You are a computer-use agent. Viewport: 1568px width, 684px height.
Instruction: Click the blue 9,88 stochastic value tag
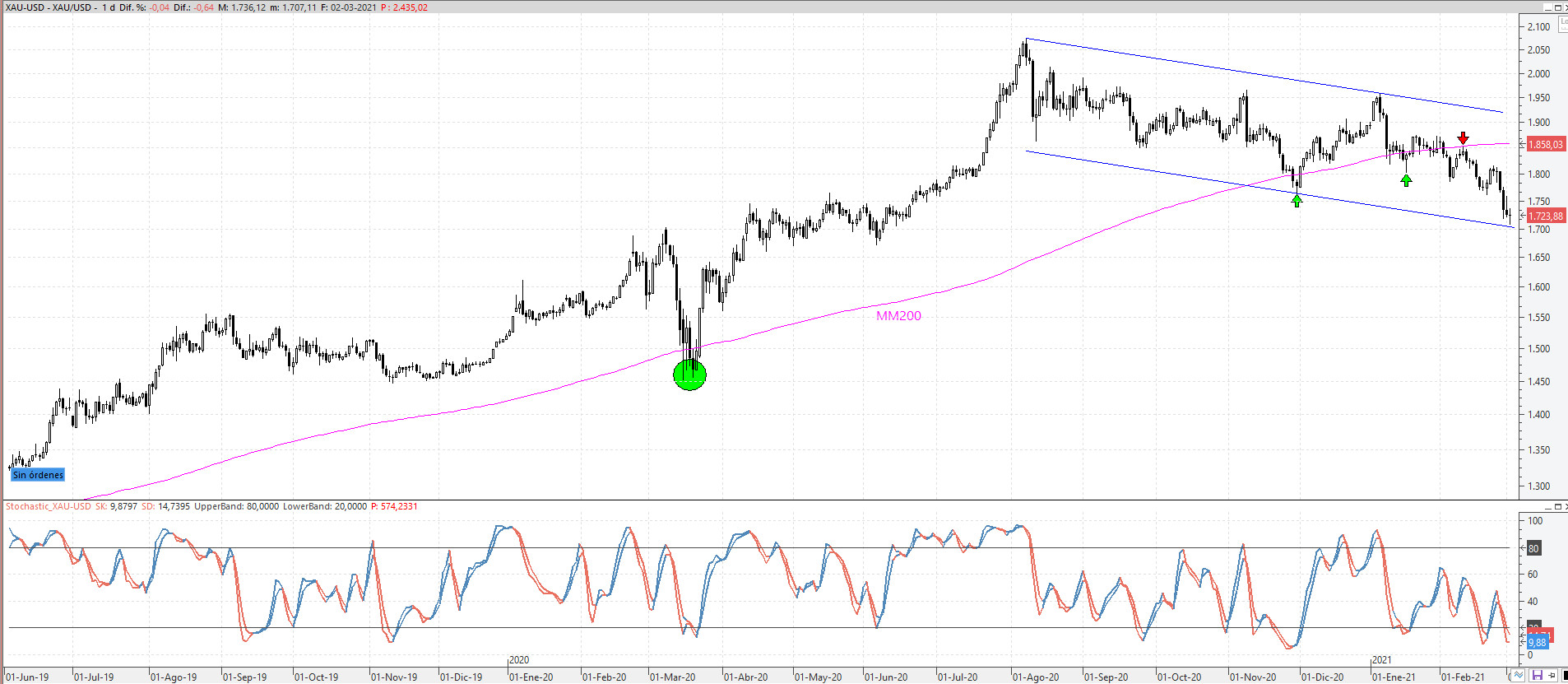point(1538,642)
